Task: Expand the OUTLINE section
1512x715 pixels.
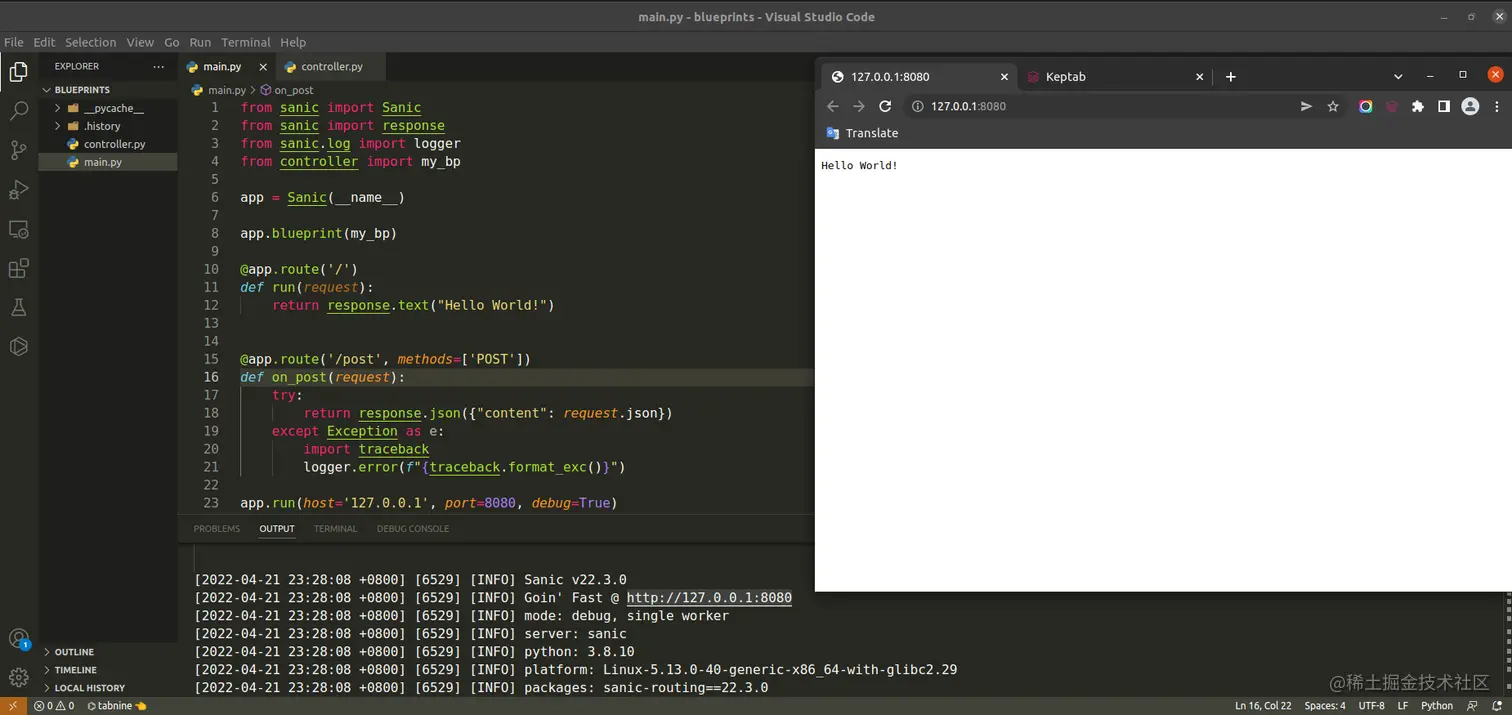Action: point(74,652)
